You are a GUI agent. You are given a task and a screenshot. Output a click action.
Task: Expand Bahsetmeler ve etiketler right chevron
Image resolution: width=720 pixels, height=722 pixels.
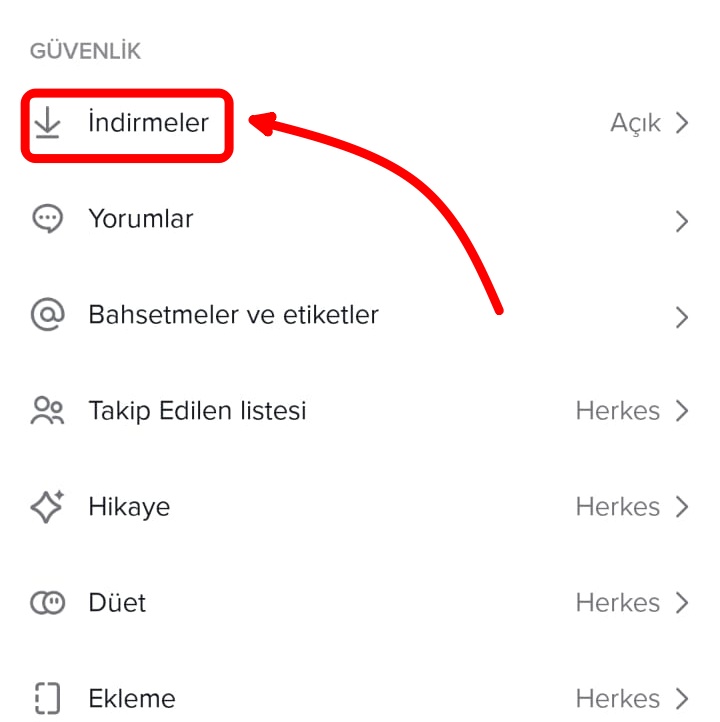pyautogui.click(x=682, y=317)
